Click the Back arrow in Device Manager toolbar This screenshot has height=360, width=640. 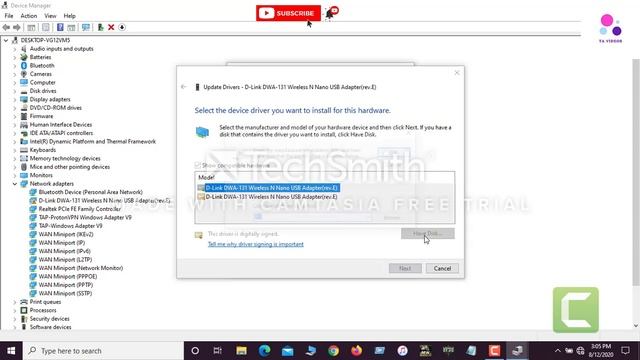[x=6, y=27]
